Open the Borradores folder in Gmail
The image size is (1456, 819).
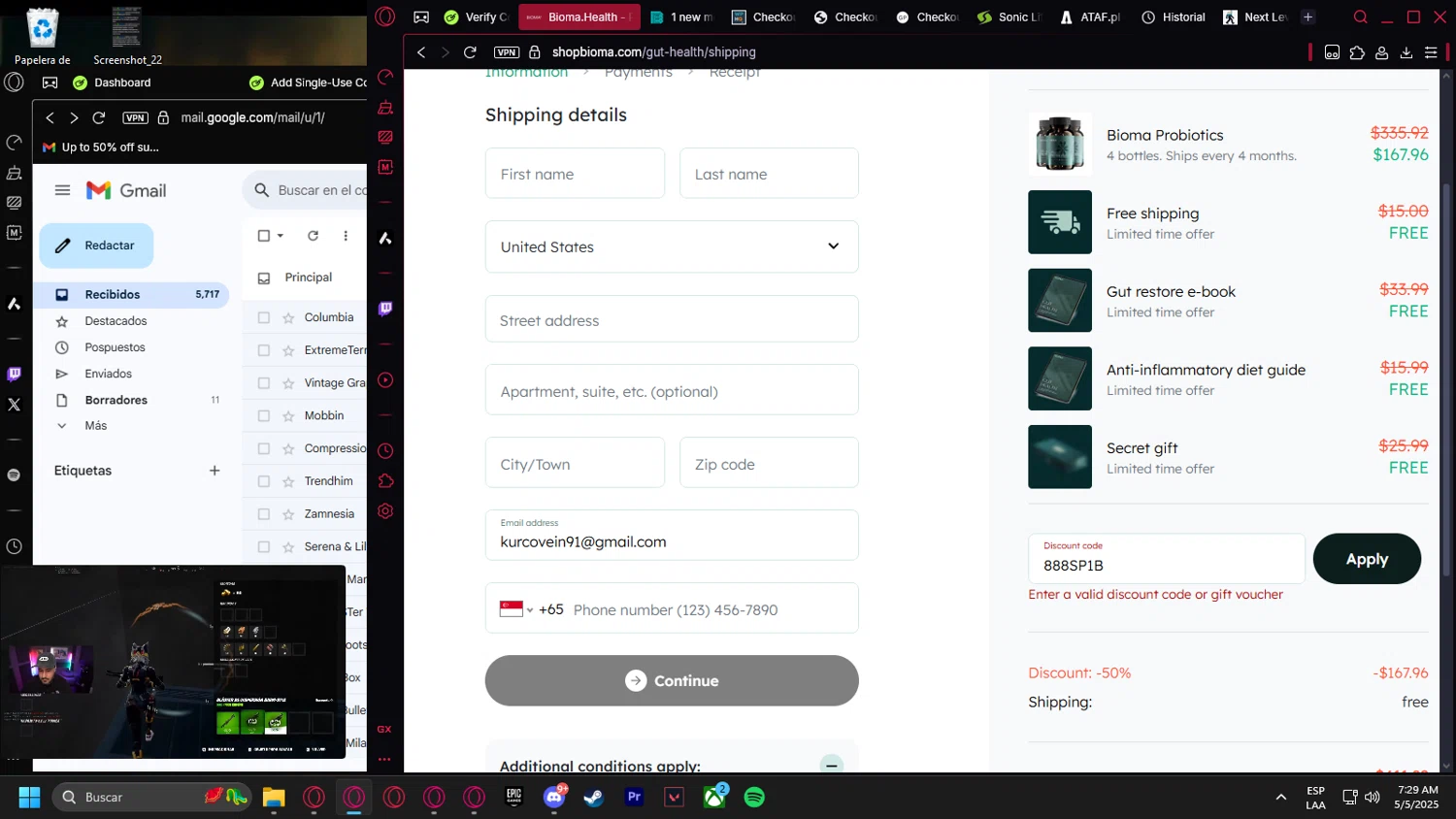coord(132,400)
